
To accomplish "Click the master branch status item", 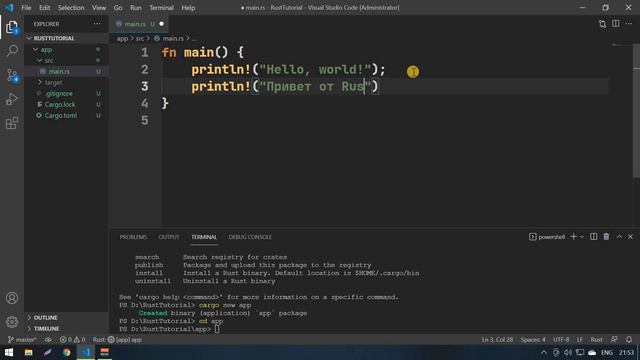I will click(22, 340).
